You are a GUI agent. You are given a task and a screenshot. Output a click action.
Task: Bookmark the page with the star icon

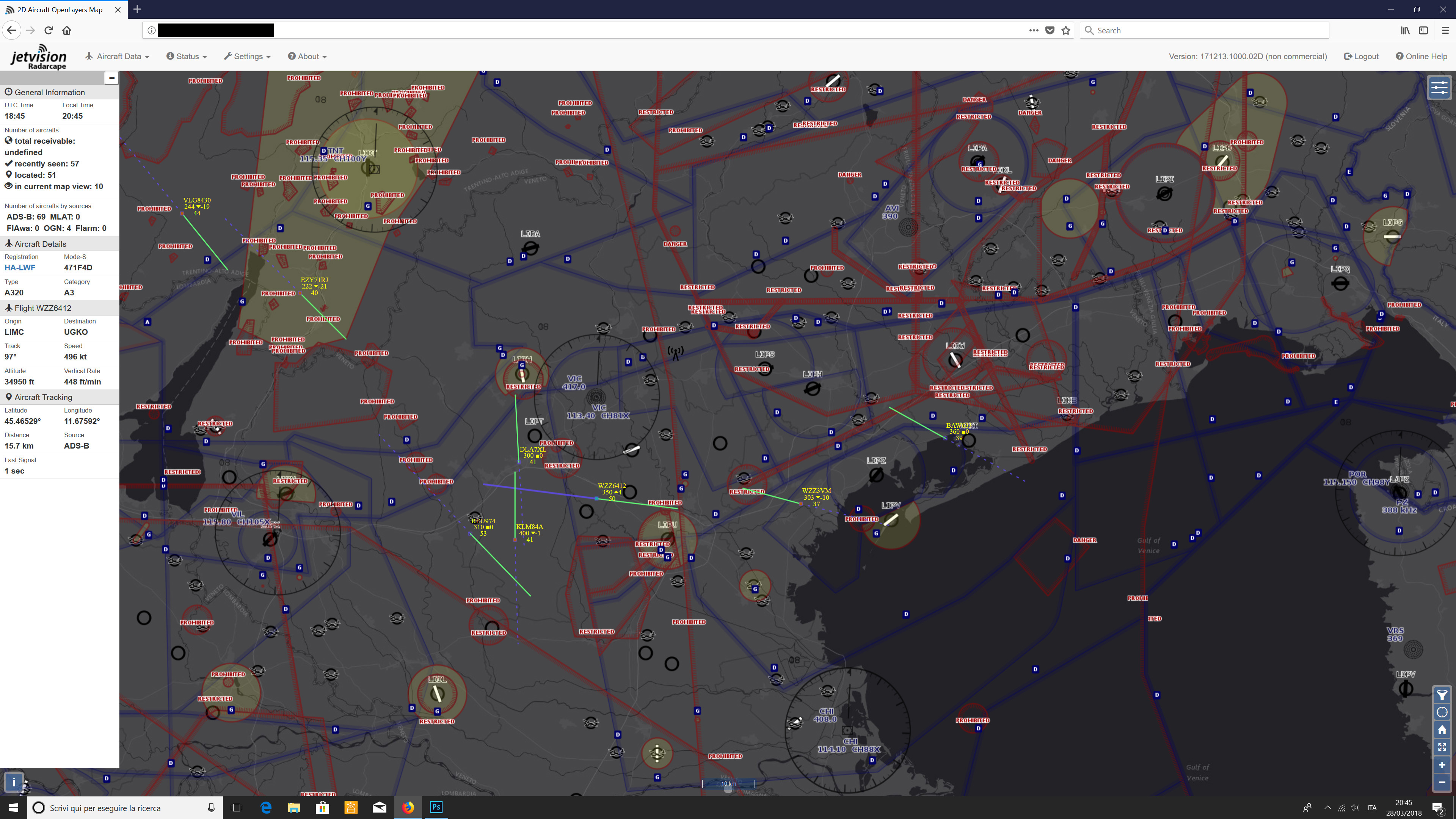(1066, 30)
